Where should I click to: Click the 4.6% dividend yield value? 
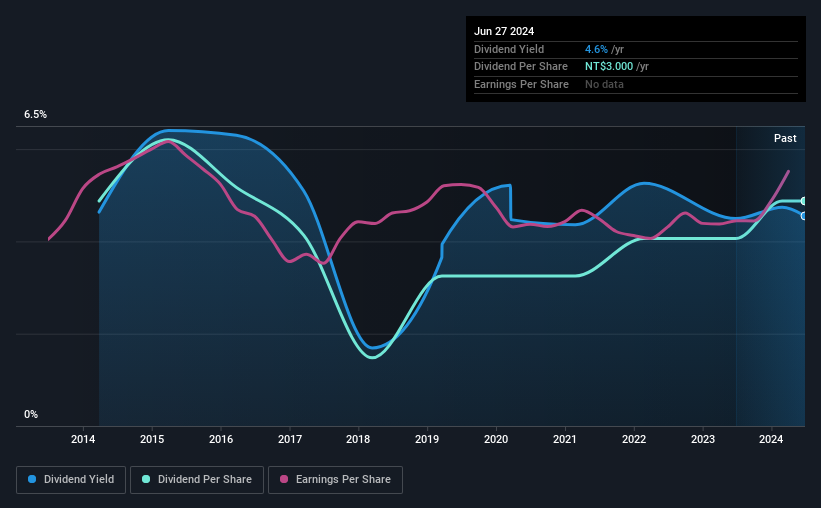596,49
